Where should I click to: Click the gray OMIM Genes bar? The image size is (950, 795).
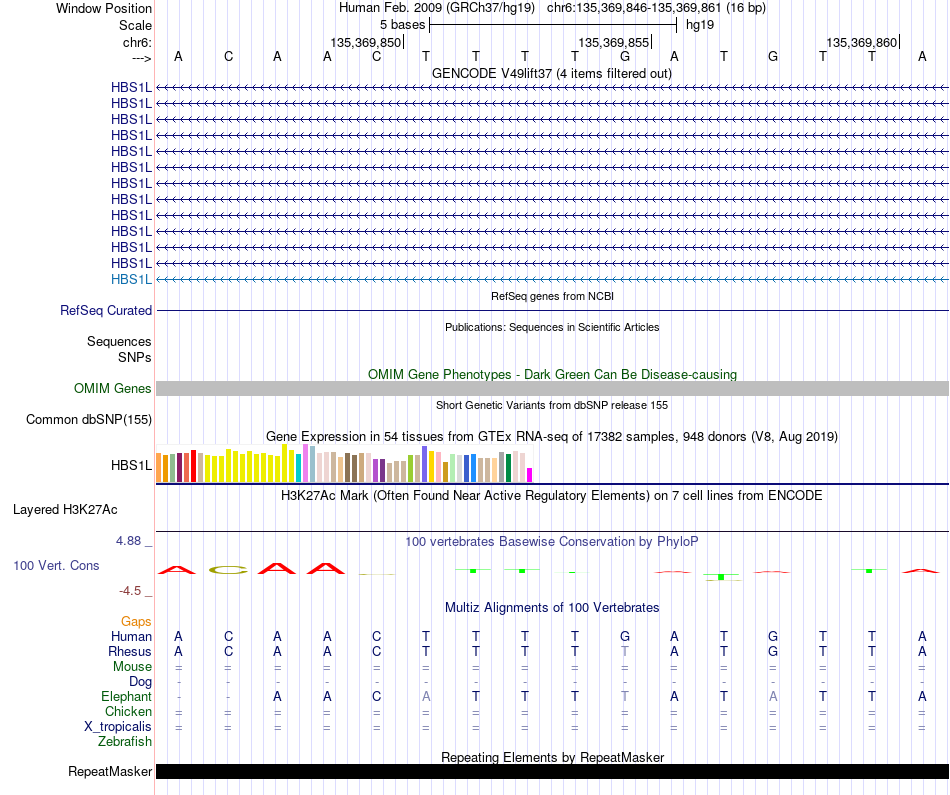coord(552,388)
